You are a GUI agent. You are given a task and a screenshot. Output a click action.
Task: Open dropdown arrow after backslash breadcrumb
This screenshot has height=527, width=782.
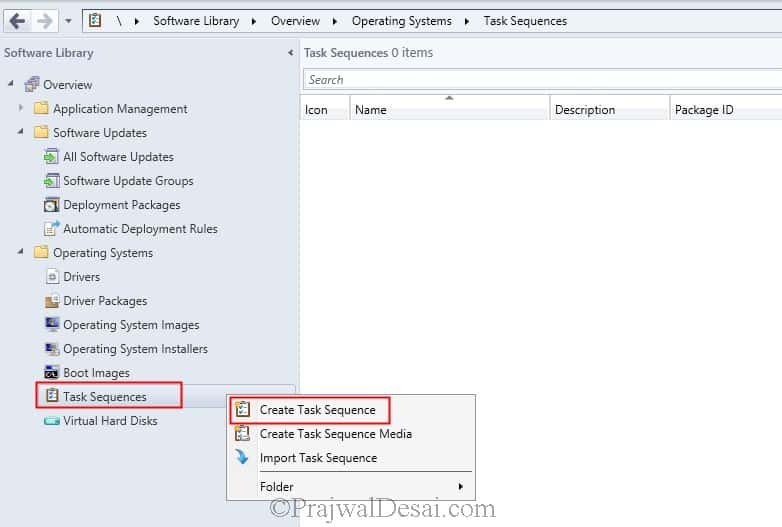click(x=136, y=21)
